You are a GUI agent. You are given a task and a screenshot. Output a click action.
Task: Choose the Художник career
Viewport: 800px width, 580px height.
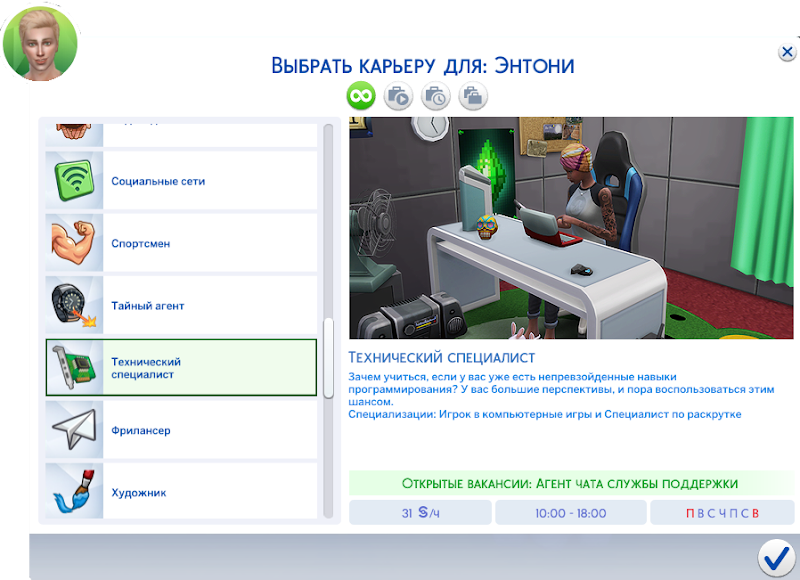pyautogui.click(x=181, y=491)
